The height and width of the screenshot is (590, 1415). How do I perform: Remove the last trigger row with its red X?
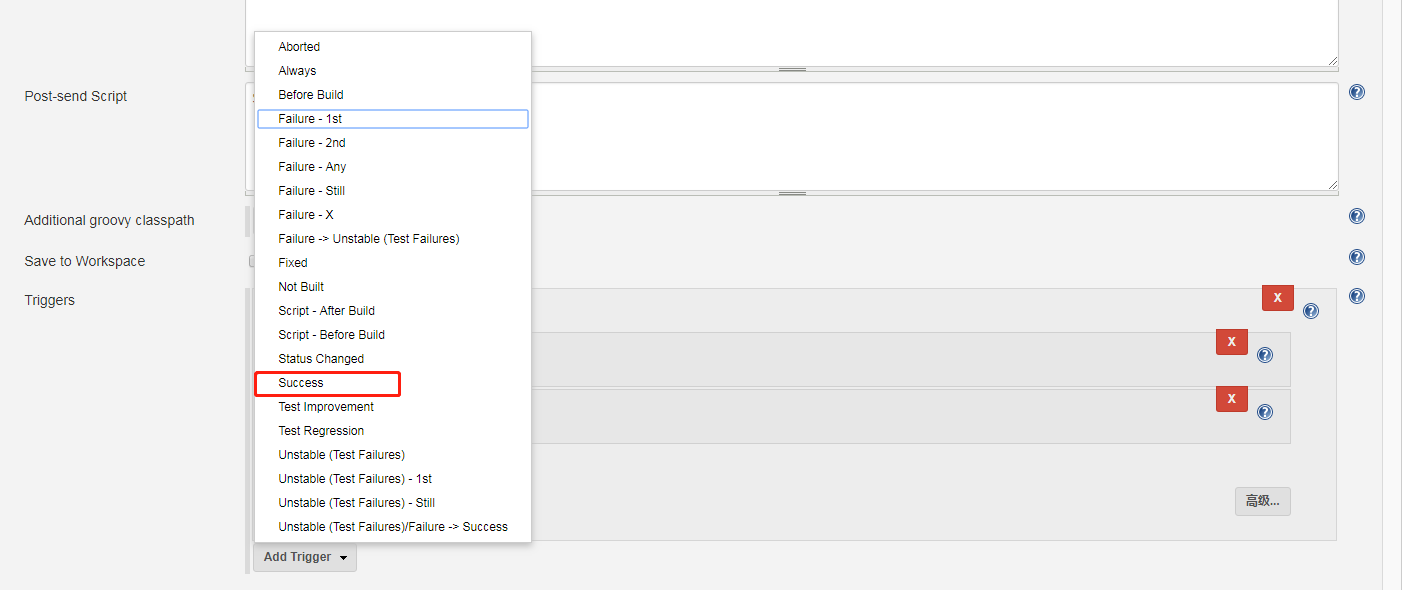1231,399
